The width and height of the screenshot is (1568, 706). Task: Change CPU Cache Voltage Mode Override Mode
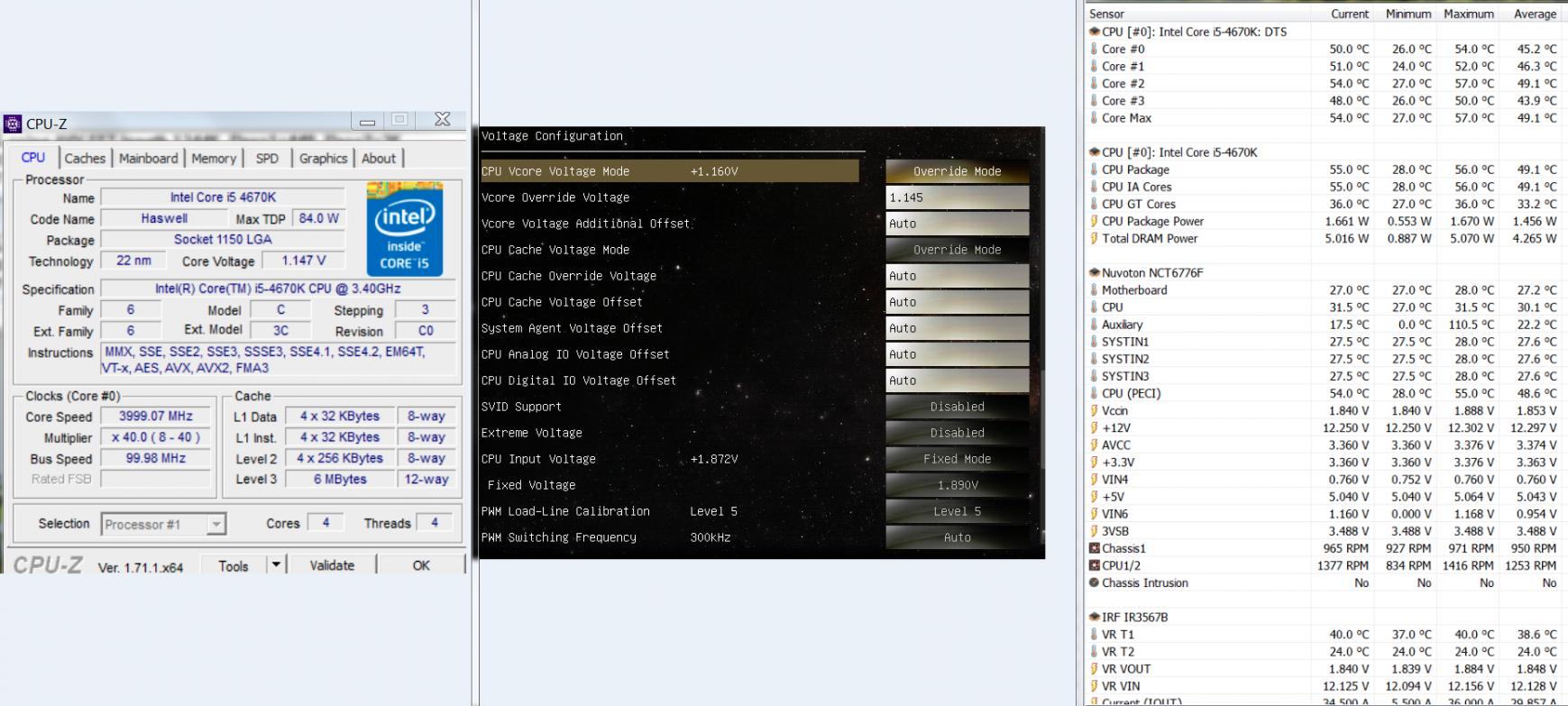[957, 250]
